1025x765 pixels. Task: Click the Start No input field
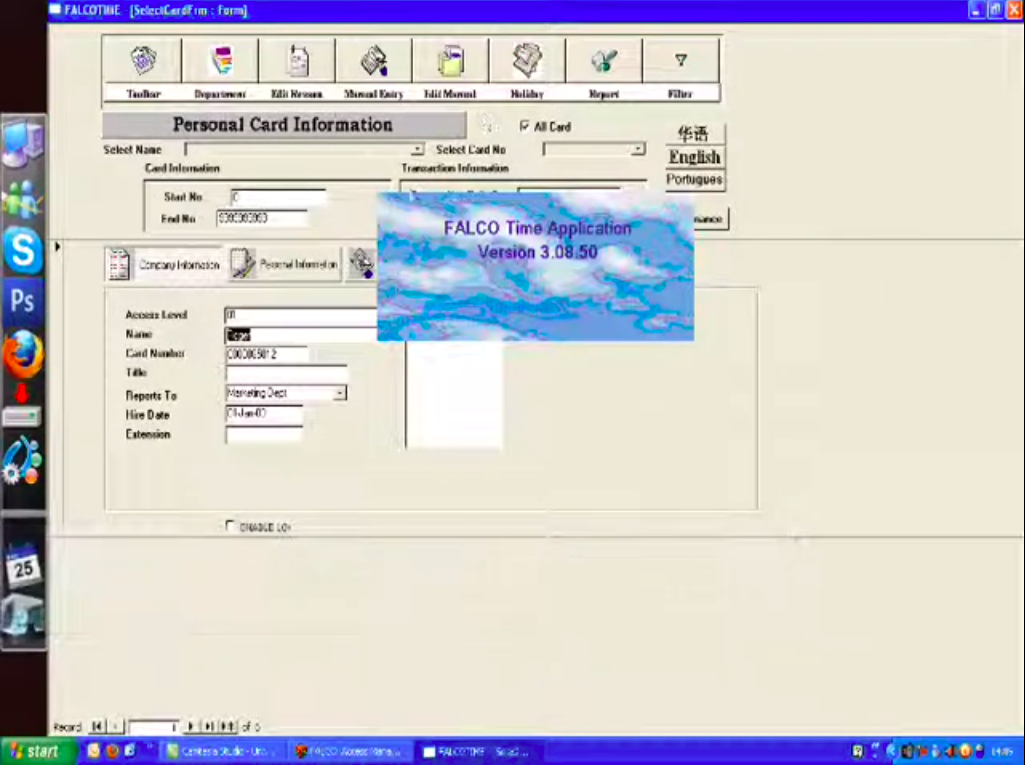278,197
